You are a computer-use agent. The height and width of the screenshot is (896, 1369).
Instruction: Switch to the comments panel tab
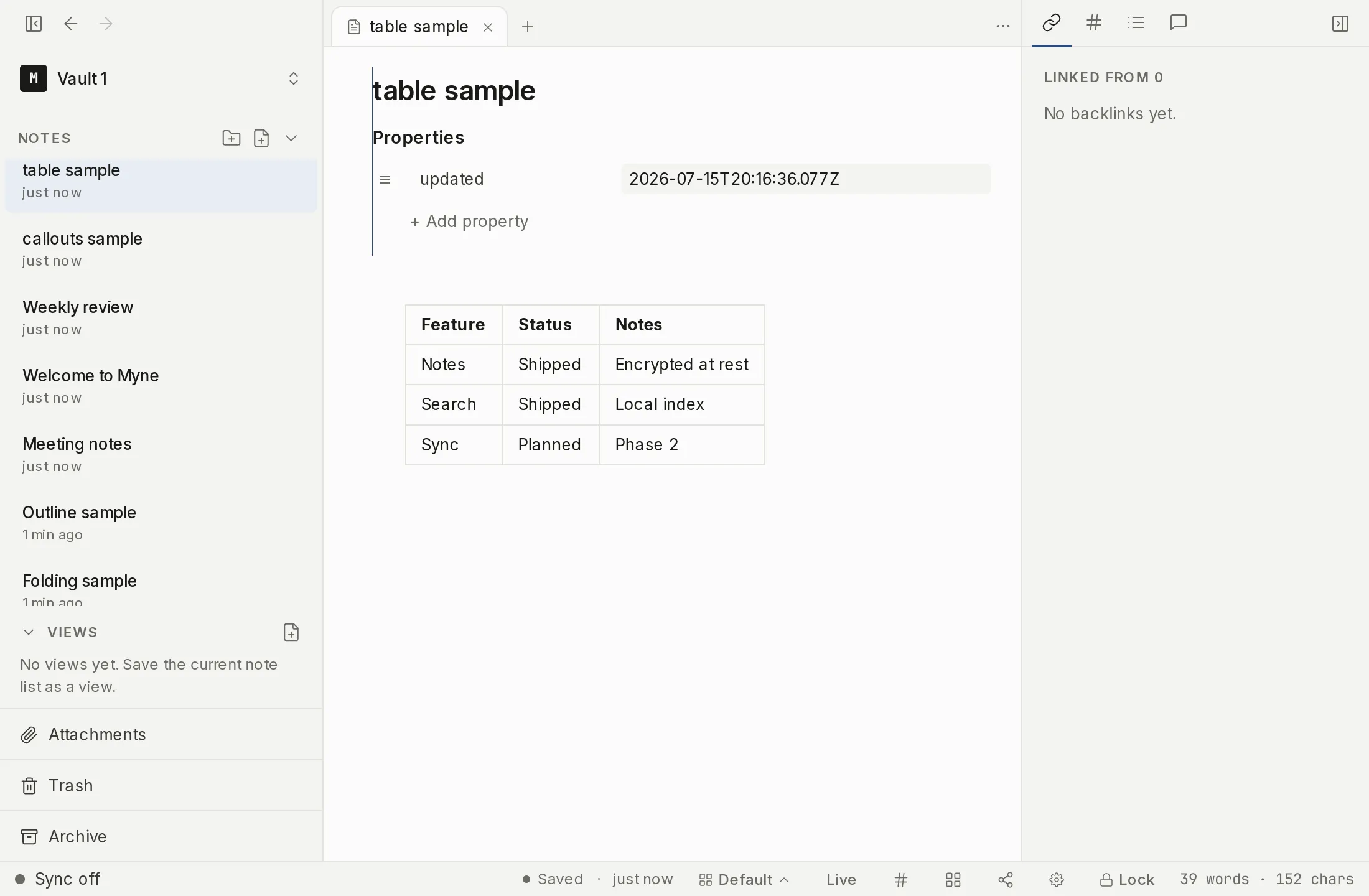click(x=1179, y=23)
